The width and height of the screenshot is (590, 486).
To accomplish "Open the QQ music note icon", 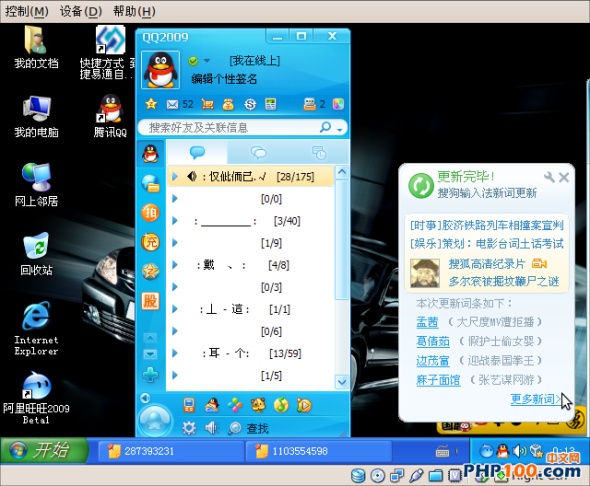I will (281, 405).
